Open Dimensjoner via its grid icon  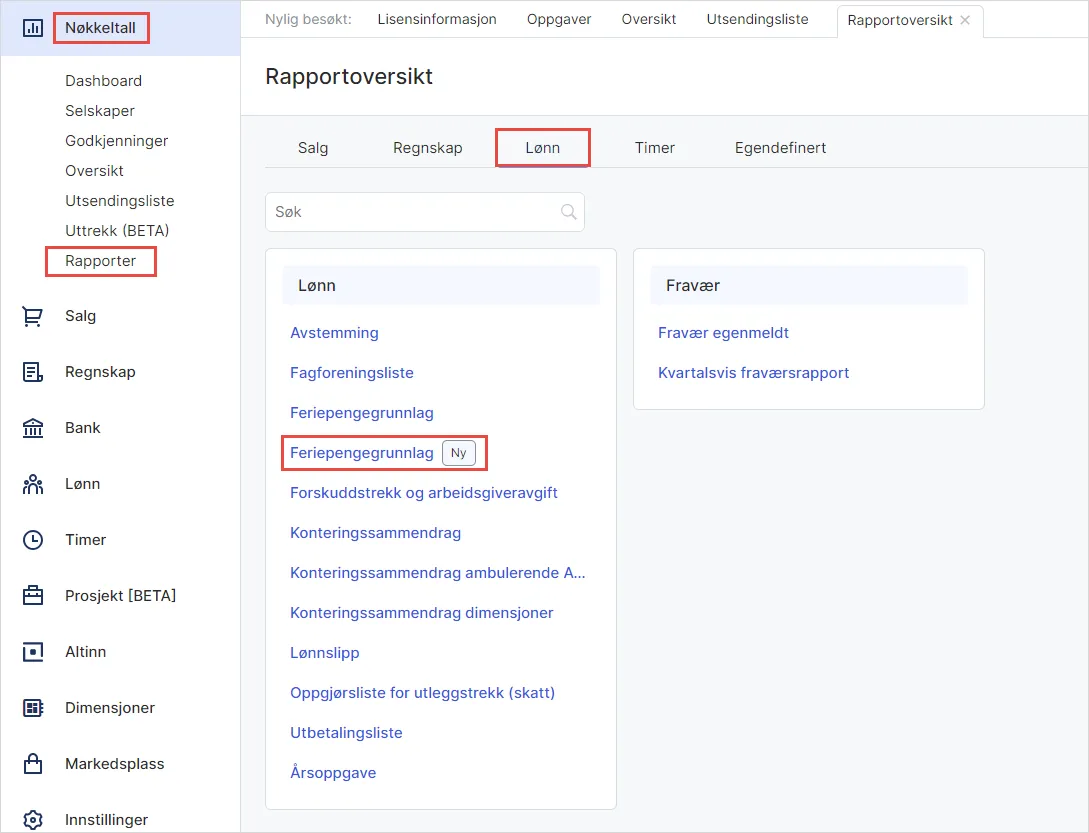point(33,707)
